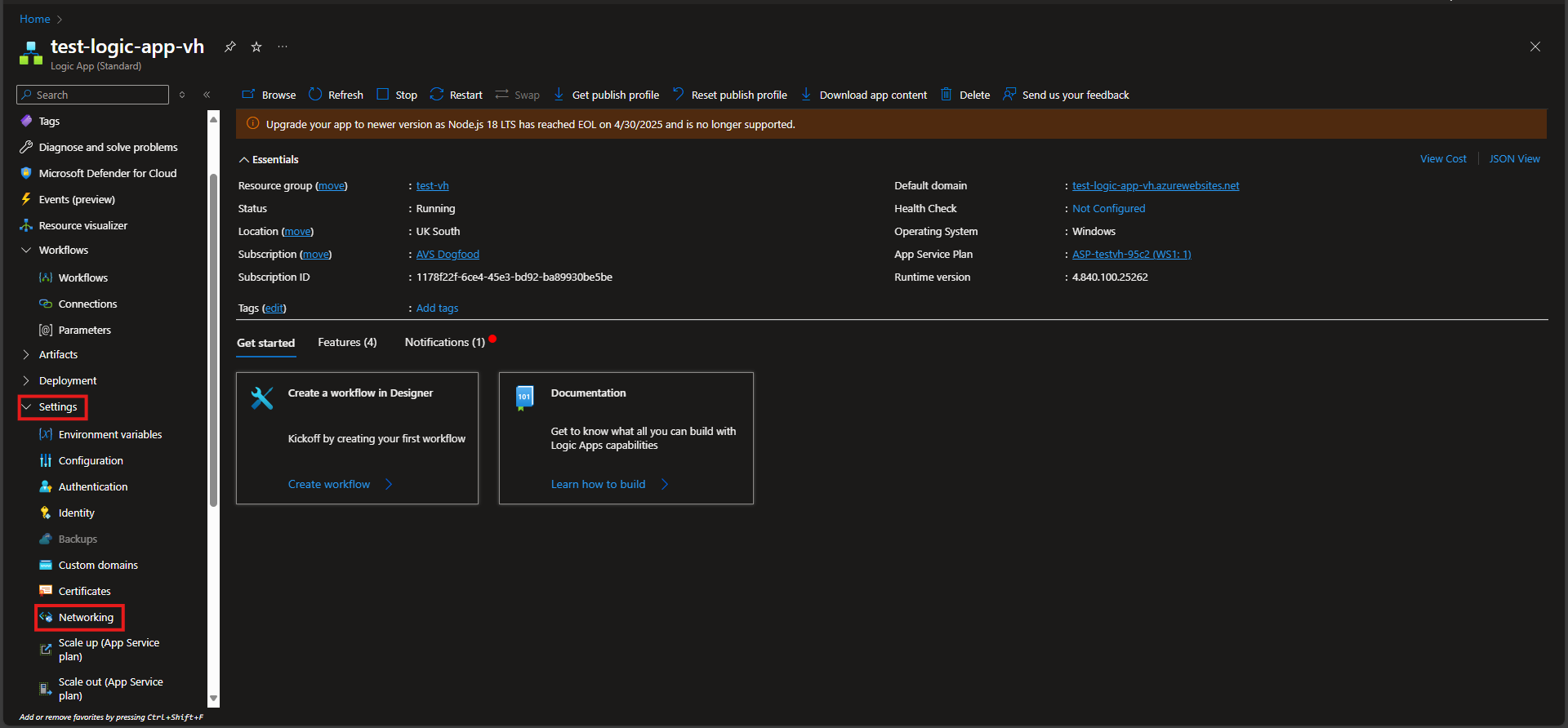Click the sidebar scrollbar down arrow
This screenshot has height=728, width=1568.
click(x=214, y=699)
